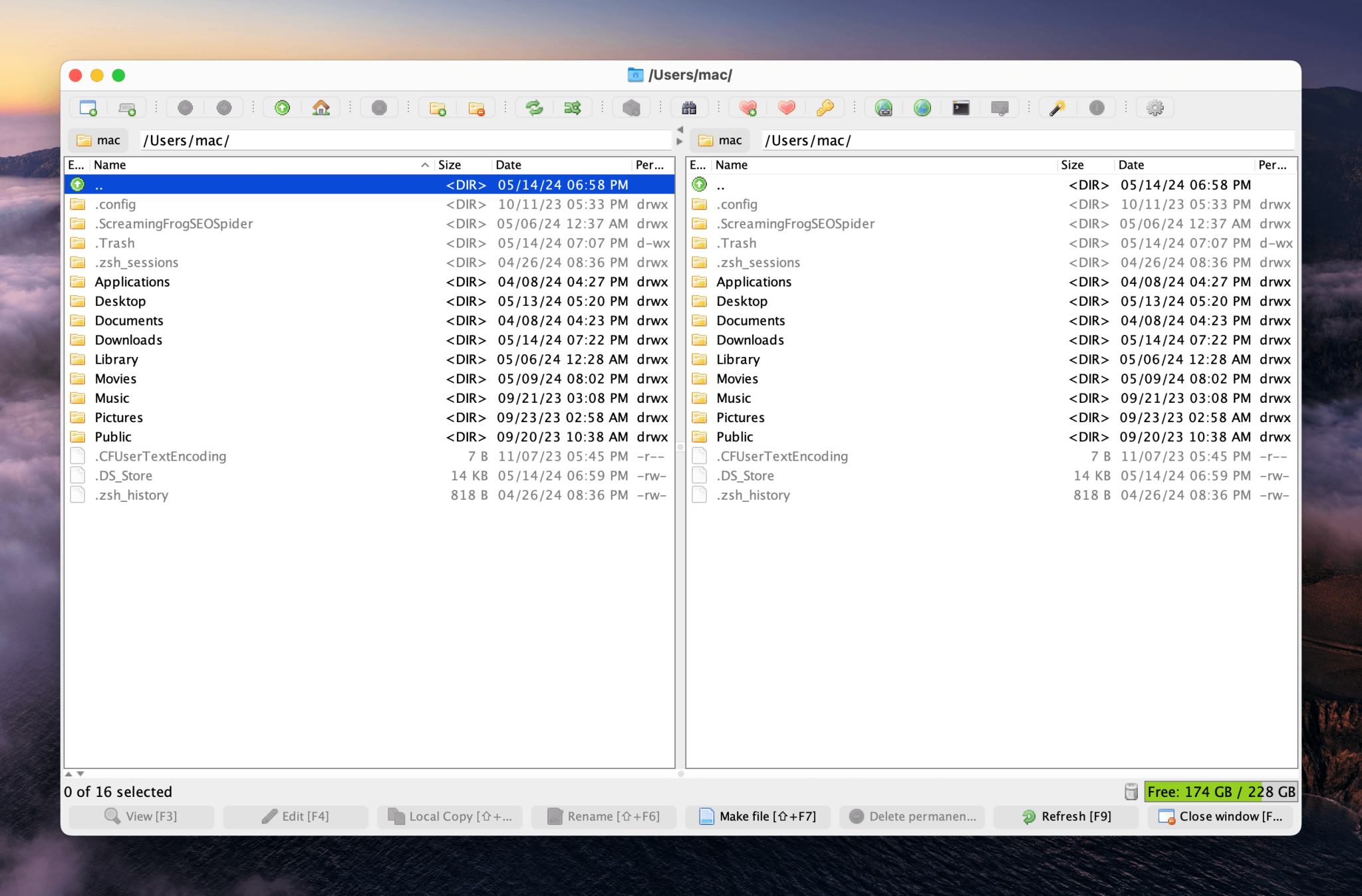Open preferences via the gear icon

(x=1154, y=107)
